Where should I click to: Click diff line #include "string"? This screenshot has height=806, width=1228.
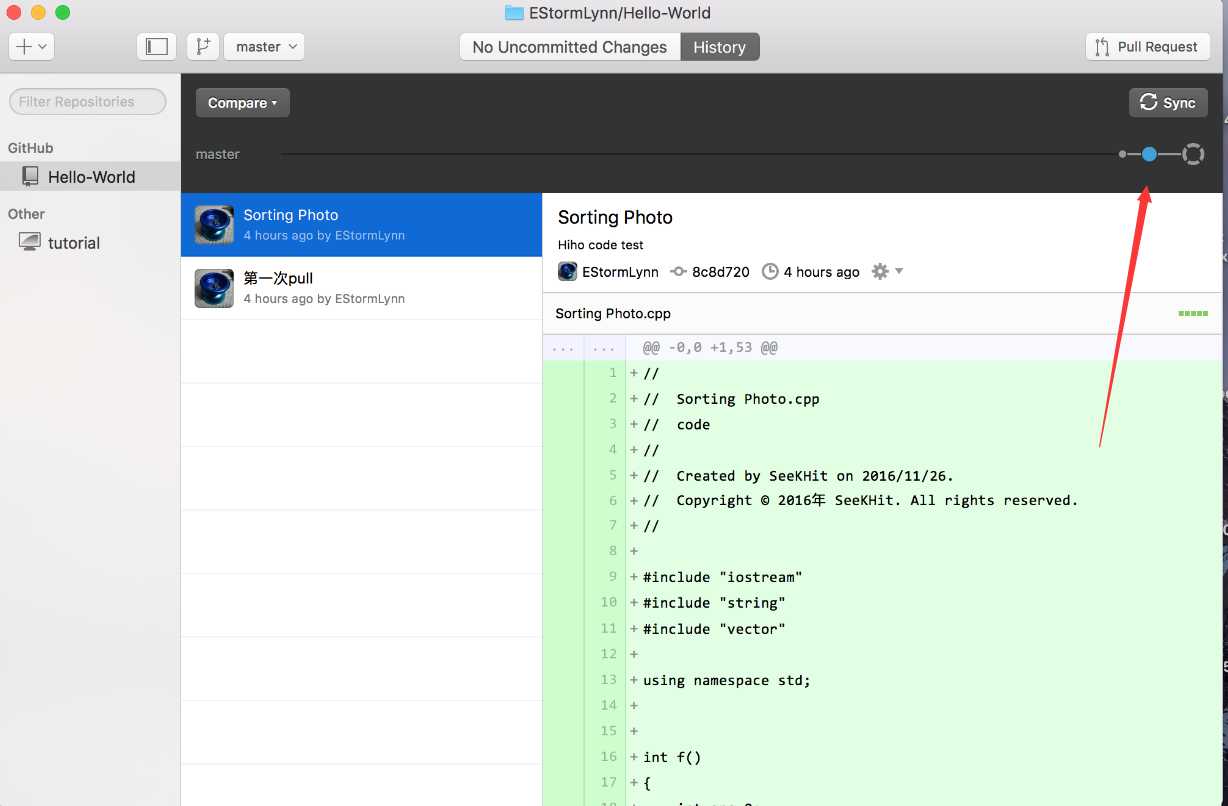714,603
